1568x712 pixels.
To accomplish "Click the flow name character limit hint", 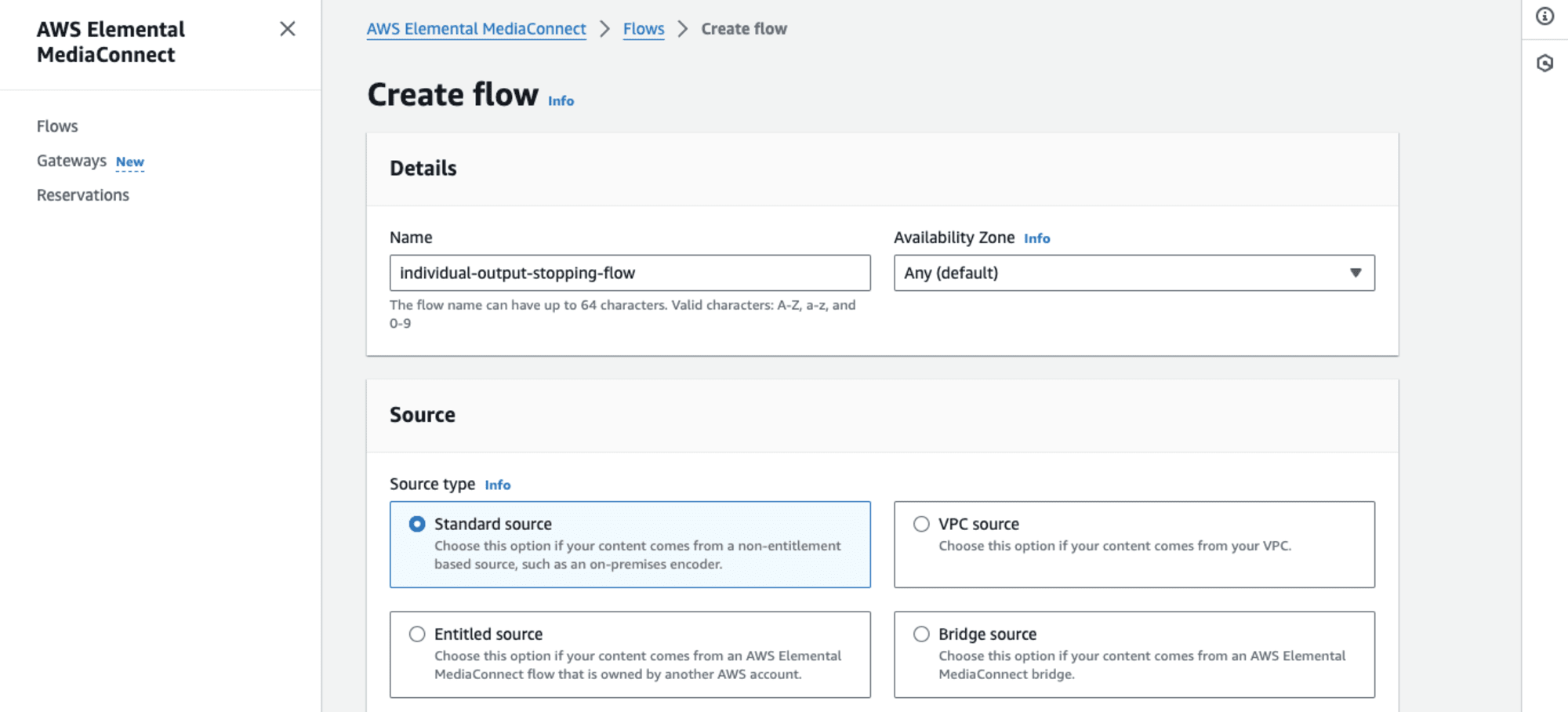I will coord(622,314).
